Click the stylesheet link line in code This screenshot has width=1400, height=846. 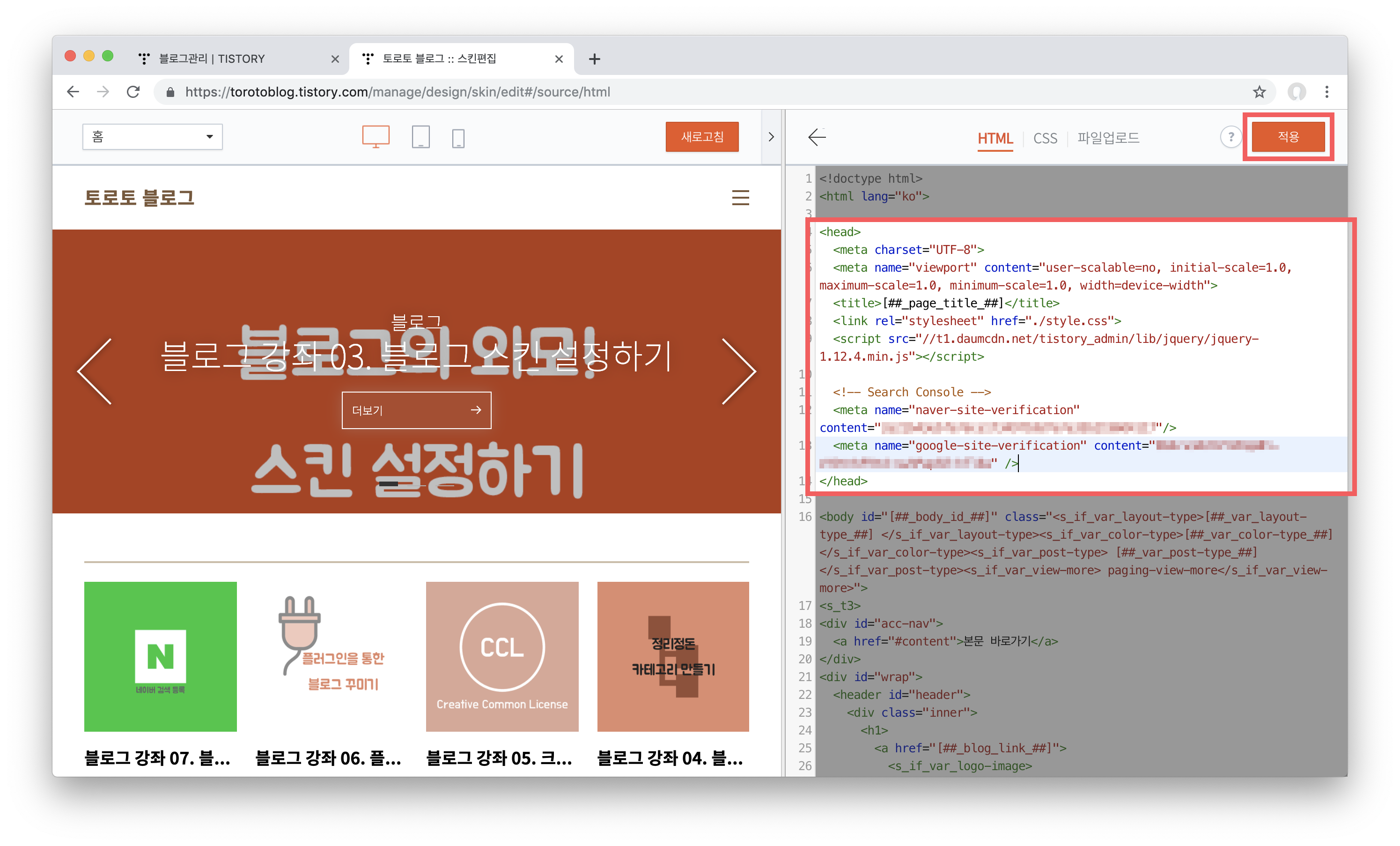point(977,321)
